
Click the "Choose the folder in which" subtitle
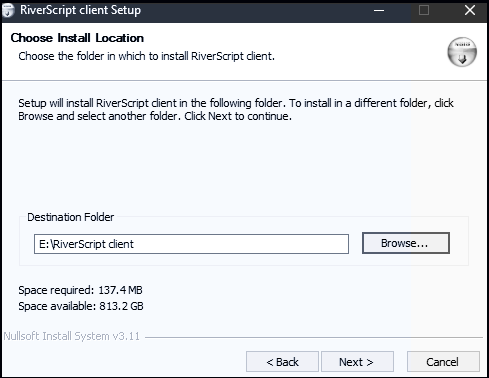tap(146, 56)
